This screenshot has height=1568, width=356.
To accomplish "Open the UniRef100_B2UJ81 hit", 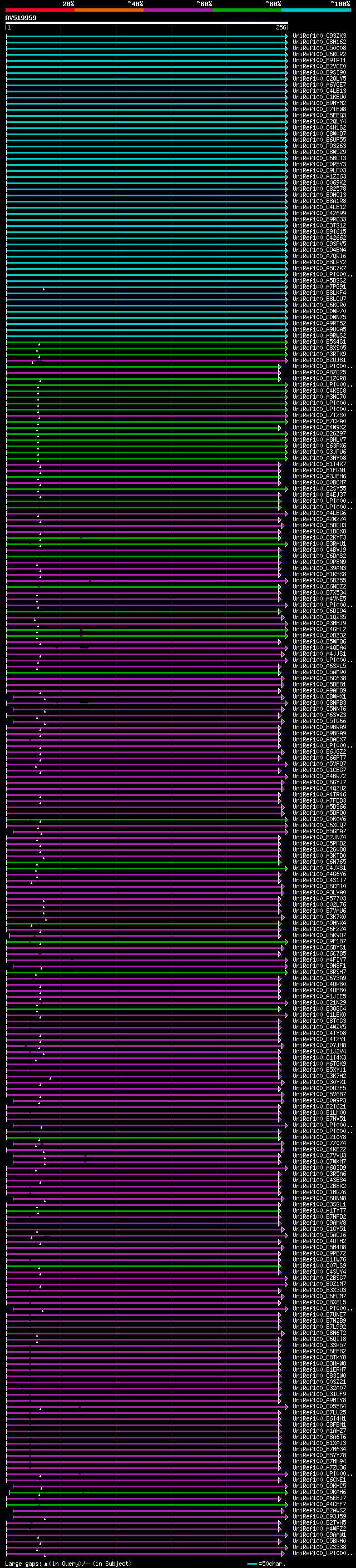I will (x=319, y=360).
